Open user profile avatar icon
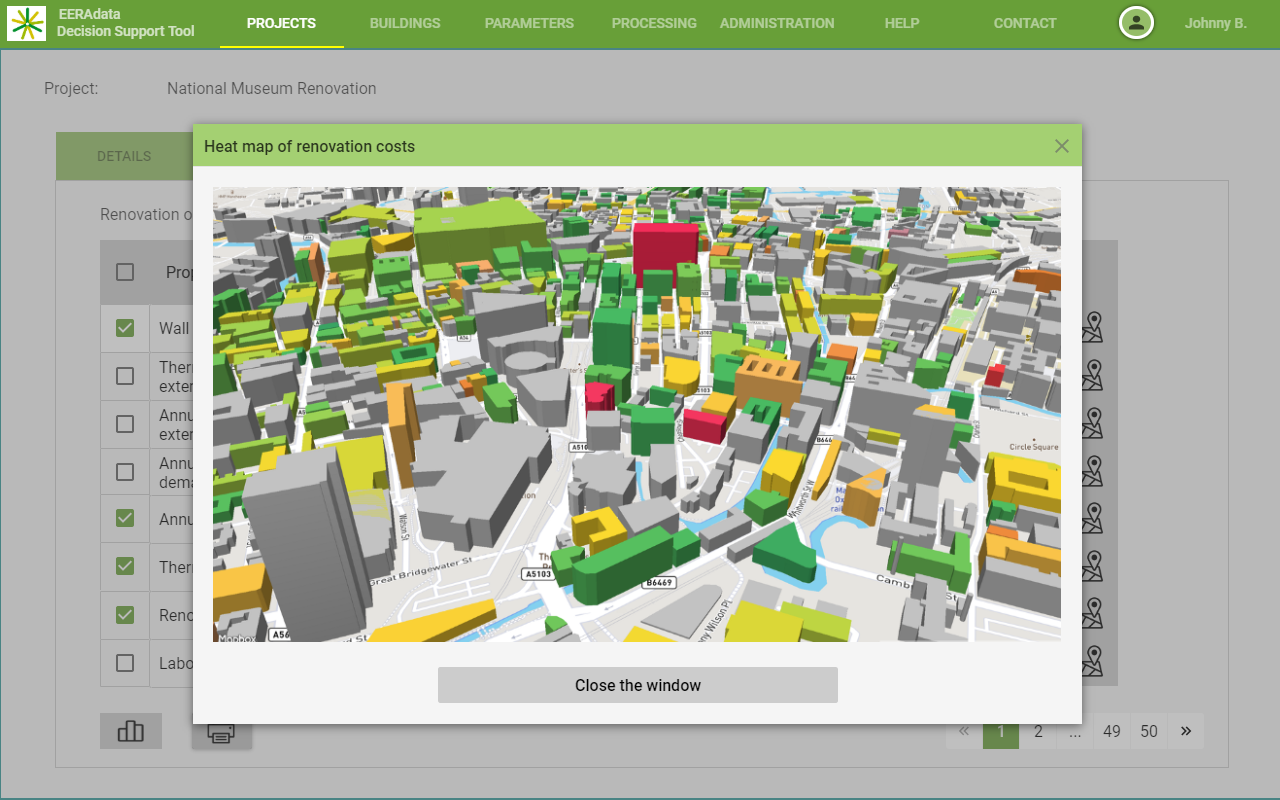1280x800 pixels. pos(1136,23)
